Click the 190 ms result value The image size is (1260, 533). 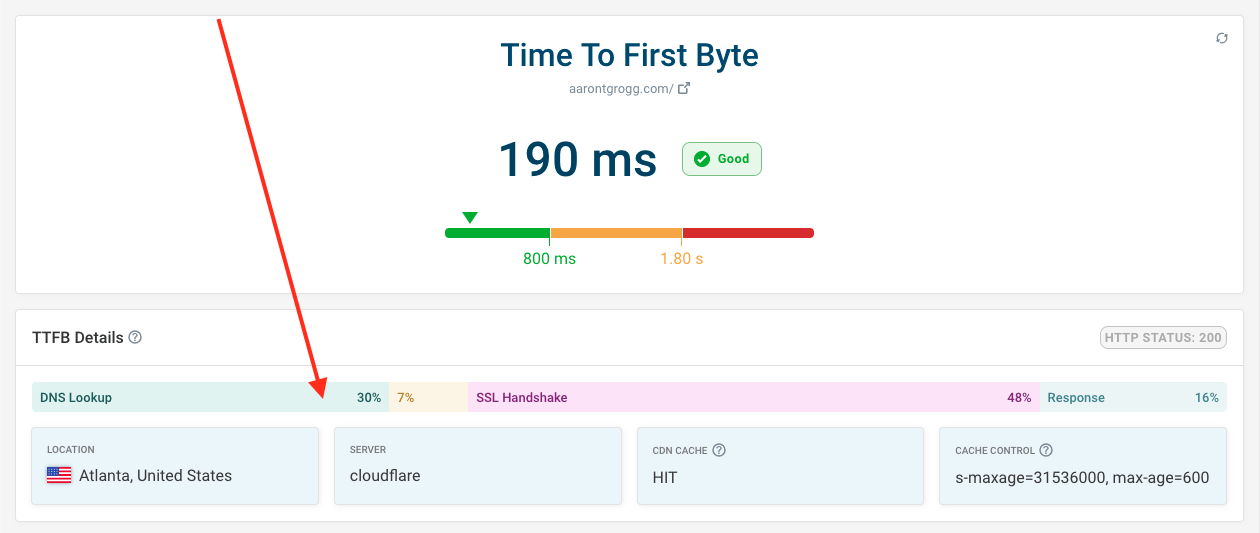[577, 160]
